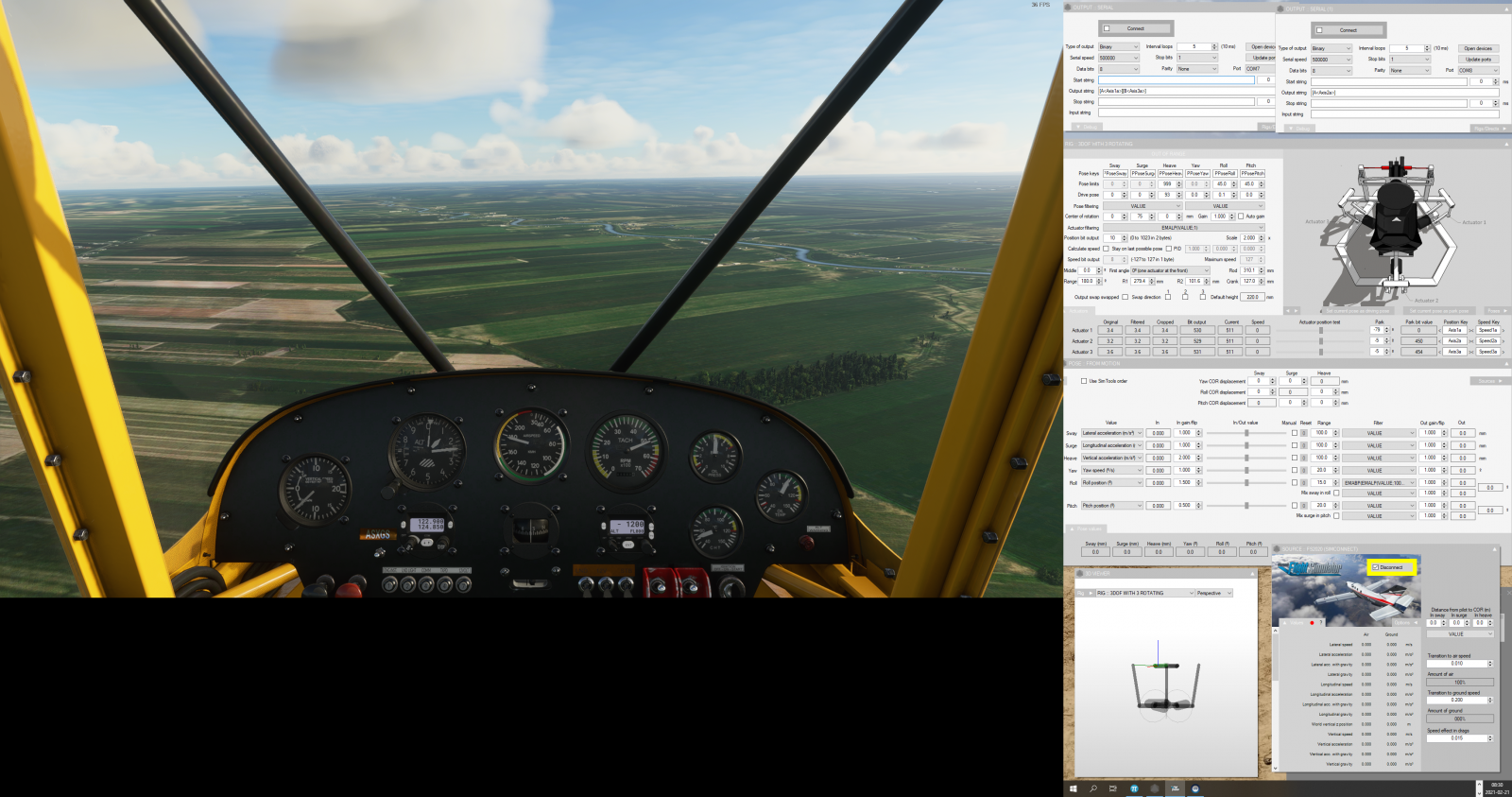Screen dimensions: 1512x797
Task: Click the Actuators tab button
Action: click(x=1078, y=310)
